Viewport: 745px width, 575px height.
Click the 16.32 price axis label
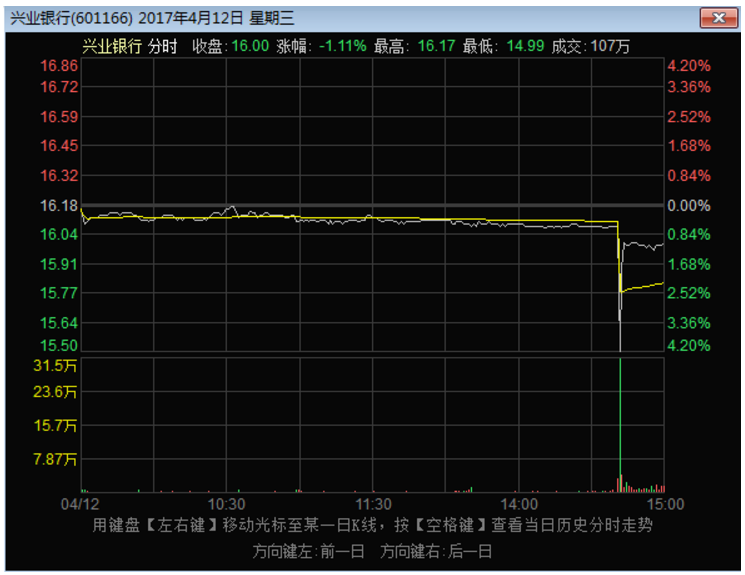tap(59, 176)
